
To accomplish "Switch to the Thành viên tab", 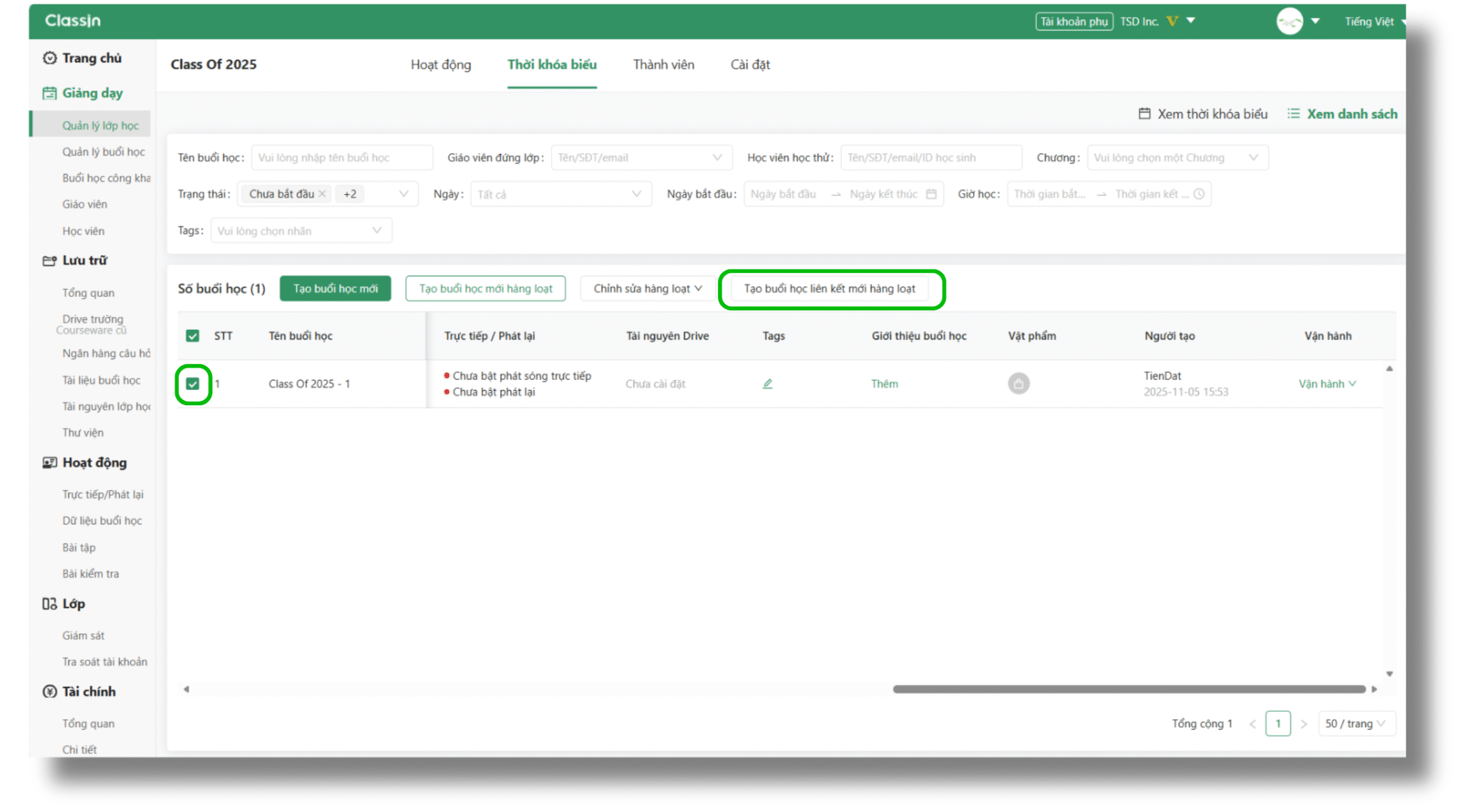I will pyautogui.click(x=663, y=64).
